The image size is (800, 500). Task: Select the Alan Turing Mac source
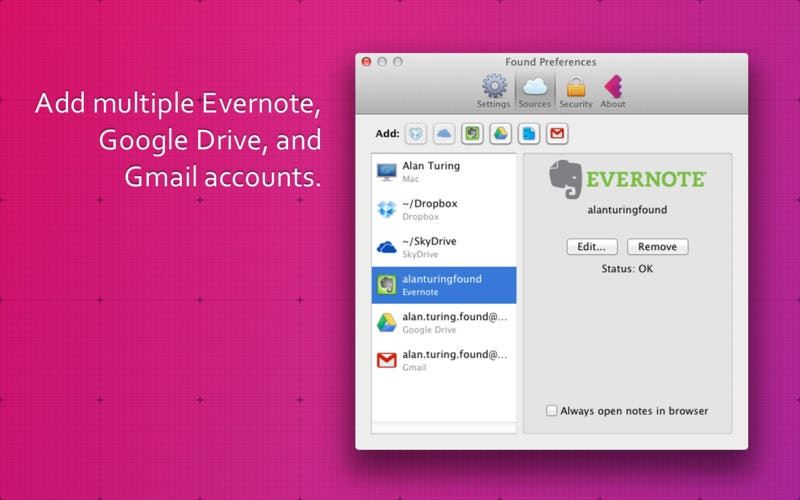coord(444,172)
